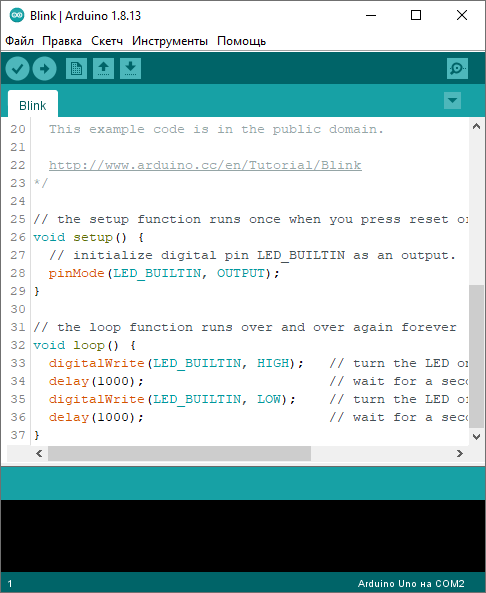The image size is (486, 593).
Task: Open the Помощь menu
Action: [x=241, y=41]
